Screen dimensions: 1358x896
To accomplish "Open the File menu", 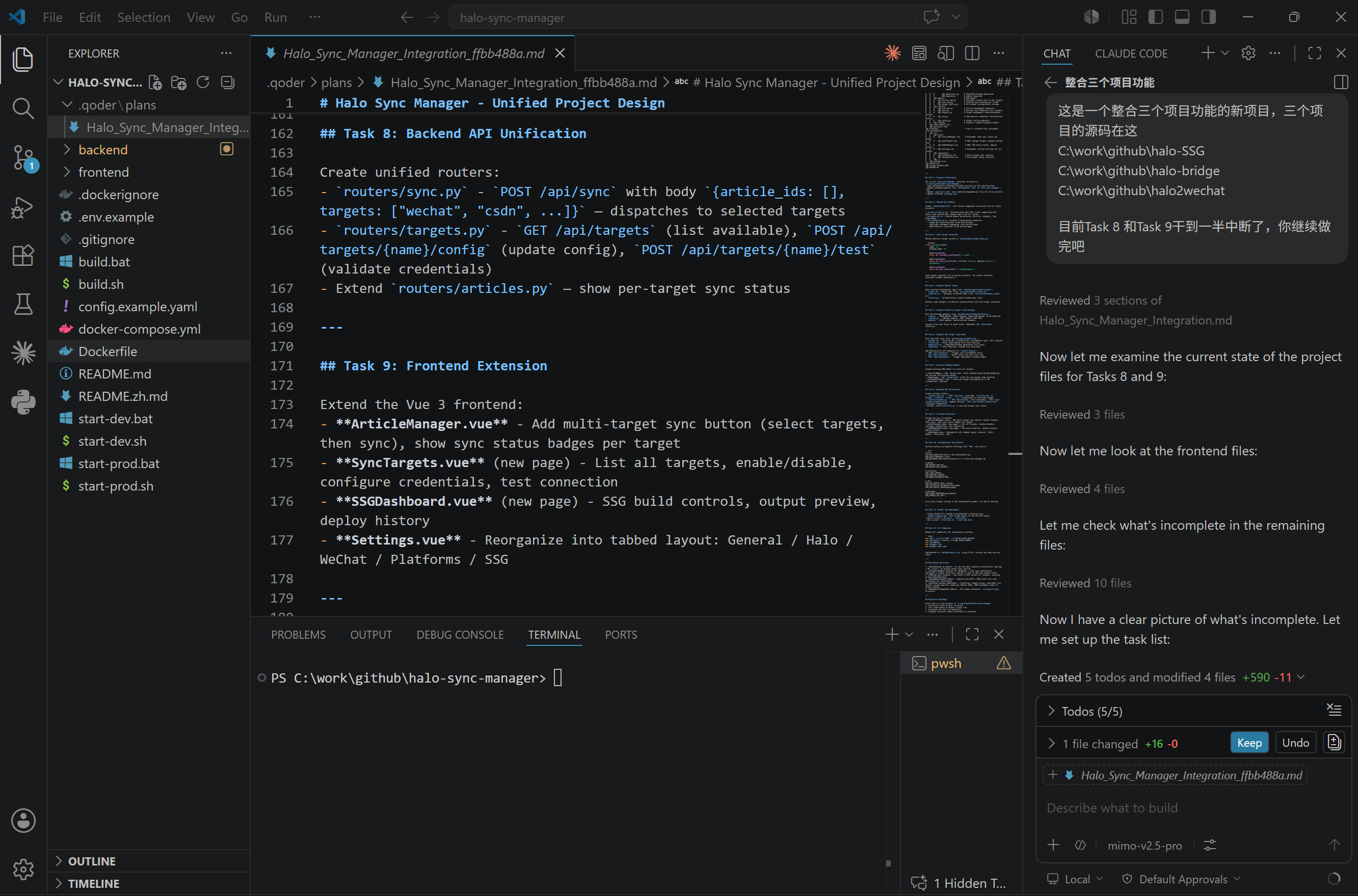I will pyautogui.click(x=52, y=17).
